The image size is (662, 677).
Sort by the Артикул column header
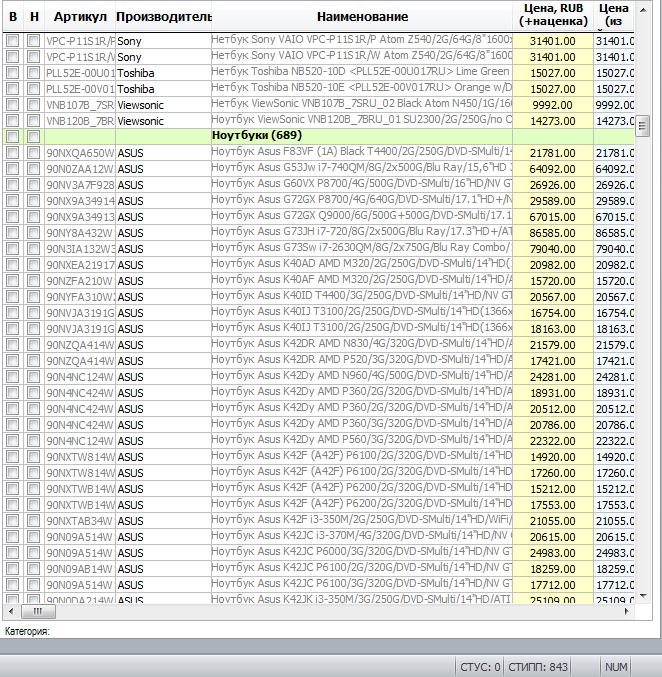pyautogui.click(x=80, y=16)
